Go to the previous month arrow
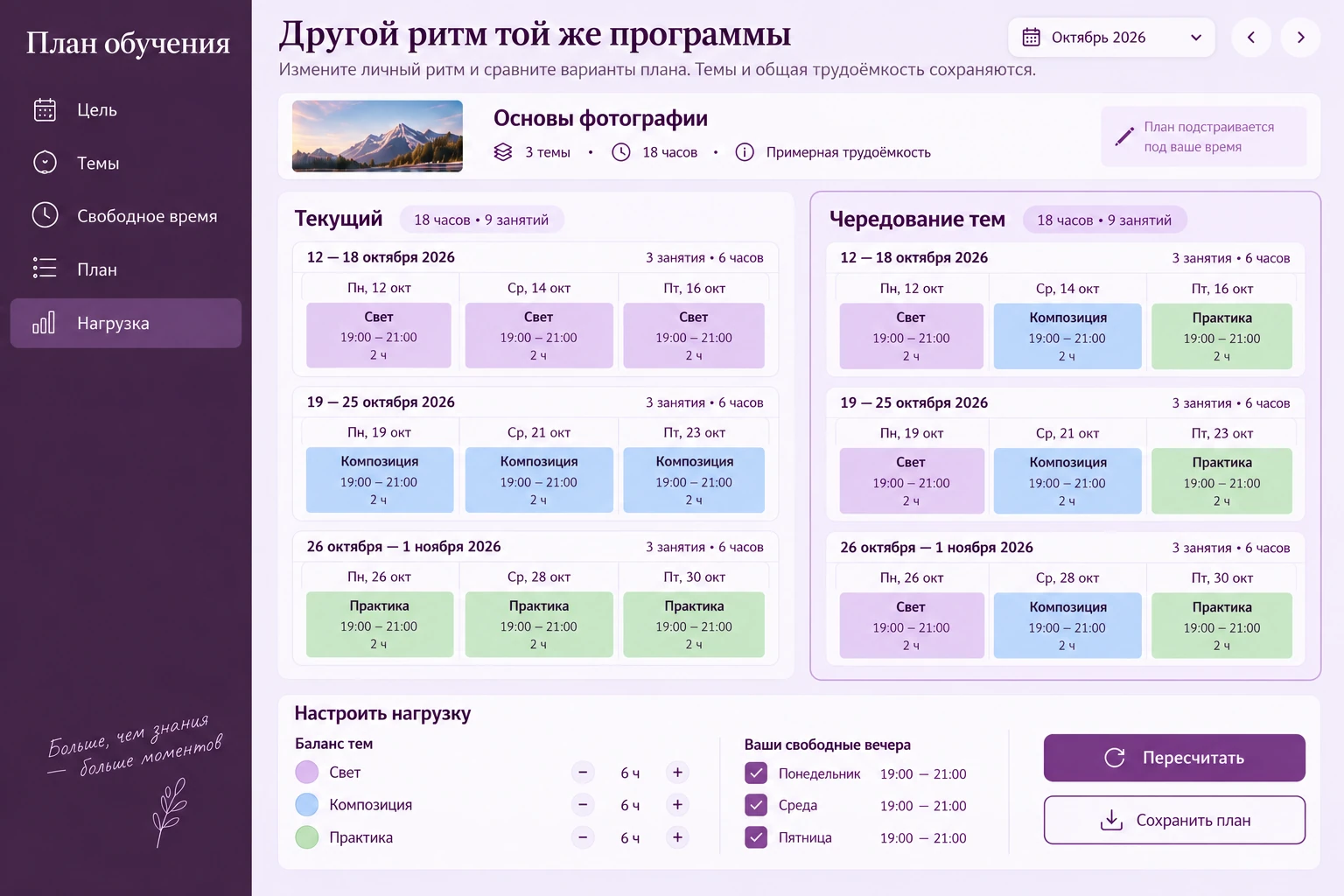Screen dimensions: 1344x896 (1251, 38)
